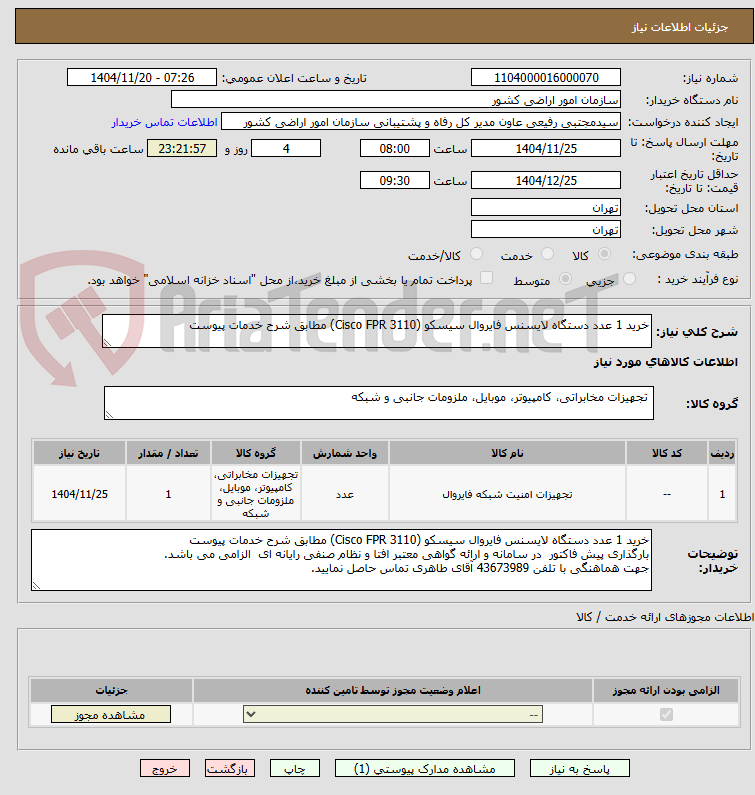Select the کالا radio button
Image resolution: width=755 pixels, height=795 pixels.
coord(604,254)
